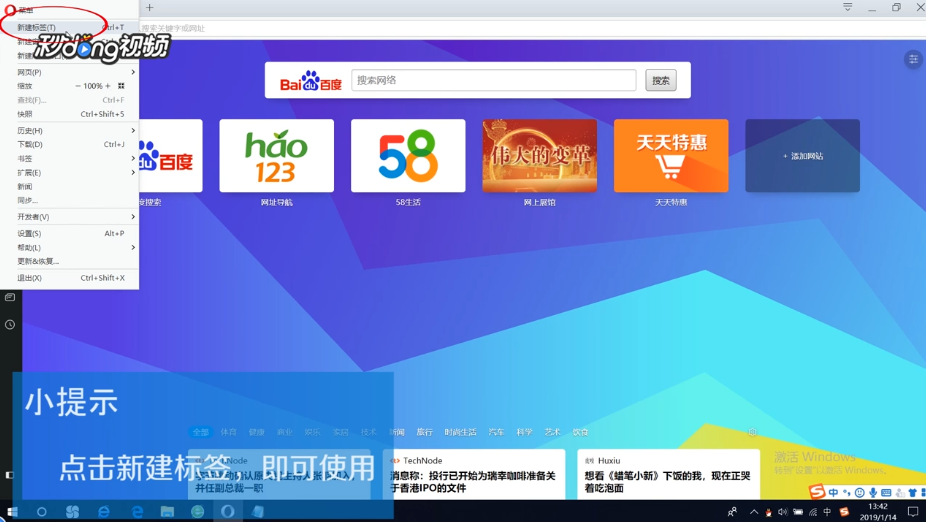Open the 伟大的变革 speed dial tile

540,156
